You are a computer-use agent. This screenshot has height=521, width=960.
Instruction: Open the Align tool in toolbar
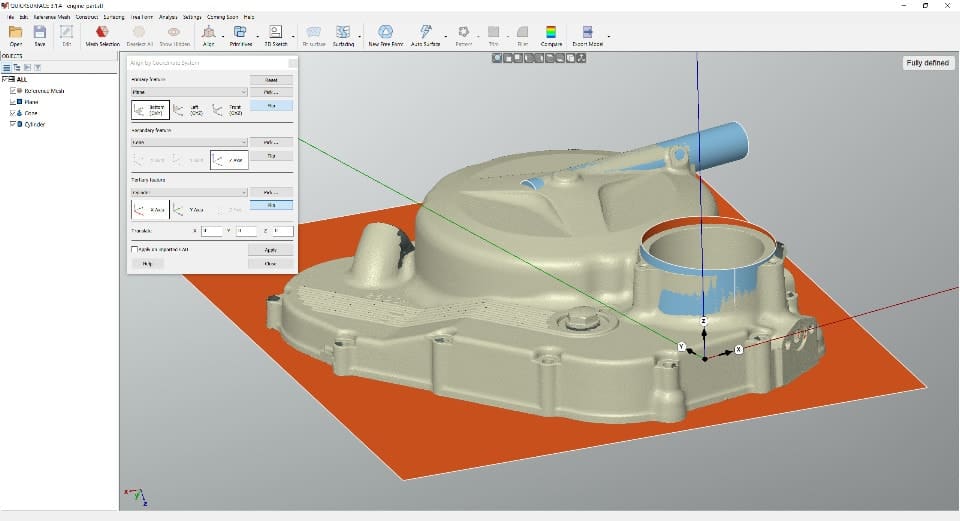click(x=209, y=33)
